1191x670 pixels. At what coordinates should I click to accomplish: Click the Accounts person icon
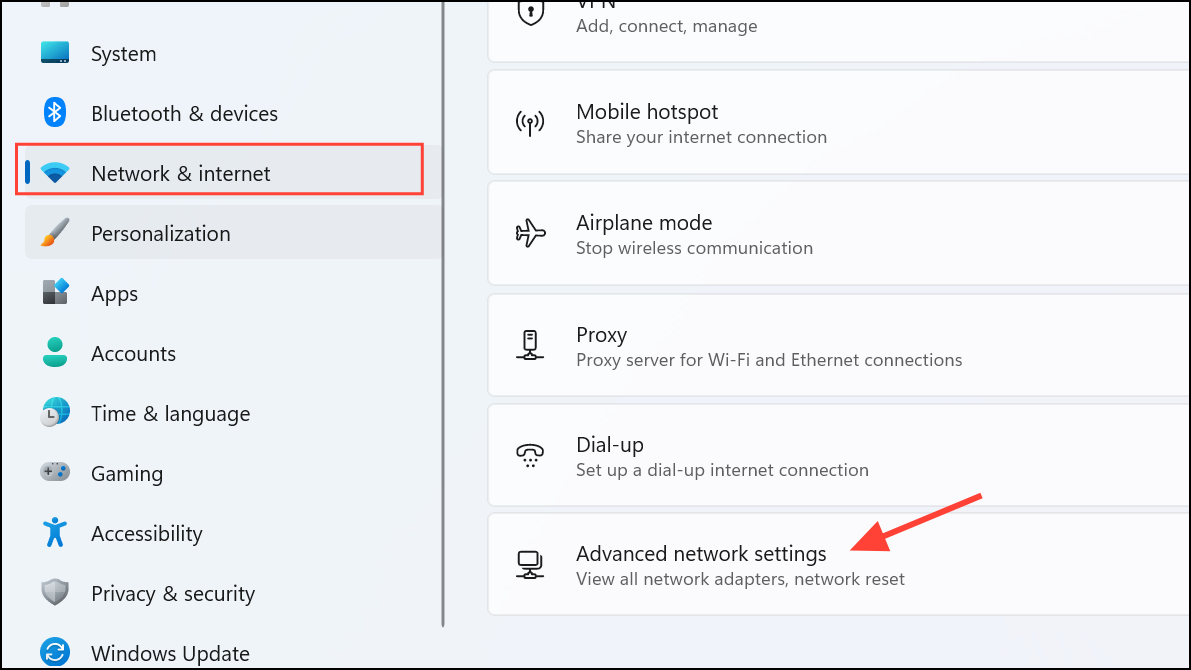point(54,353)
